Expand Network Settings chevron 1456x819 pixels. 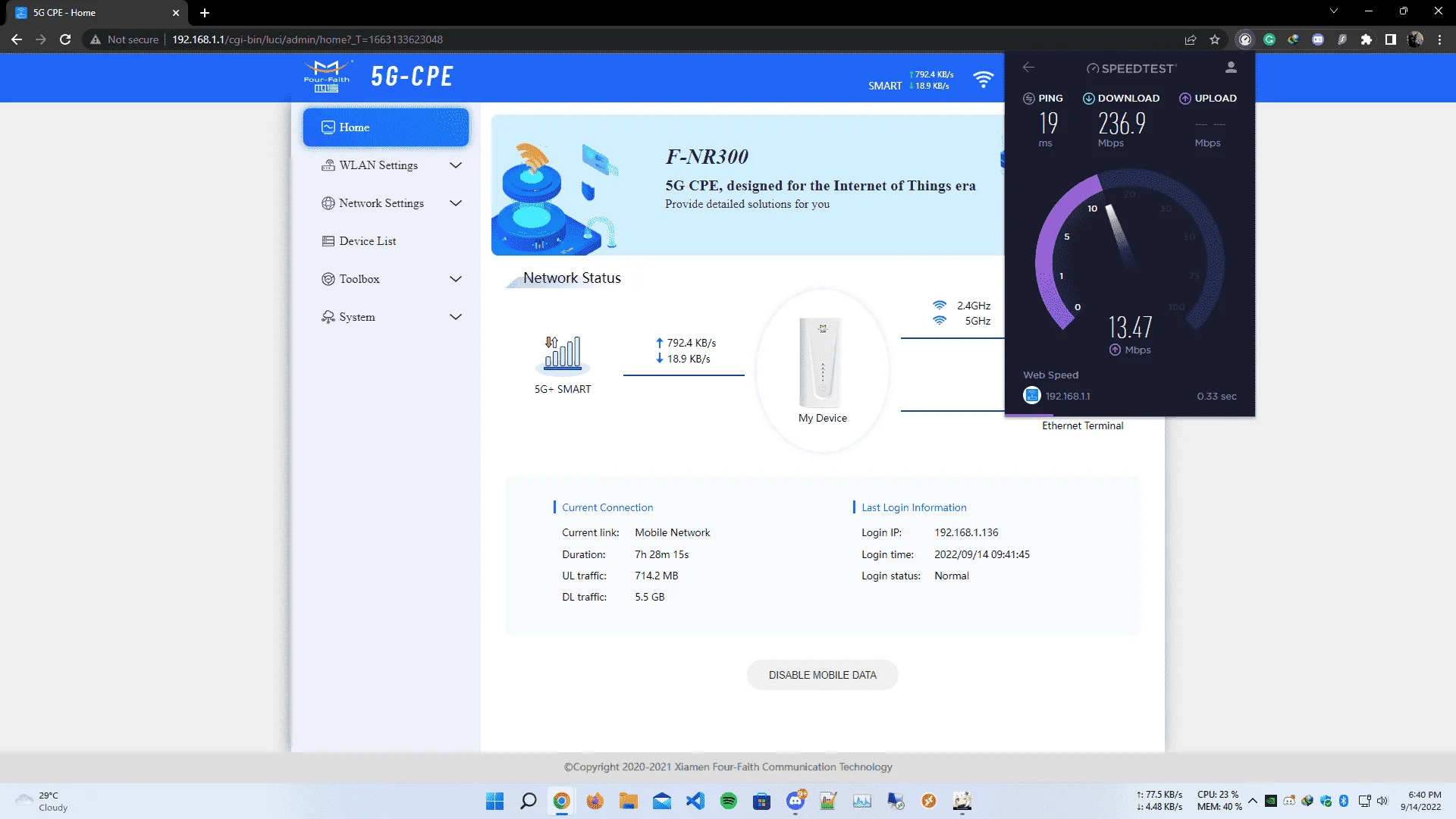(456, 203)
